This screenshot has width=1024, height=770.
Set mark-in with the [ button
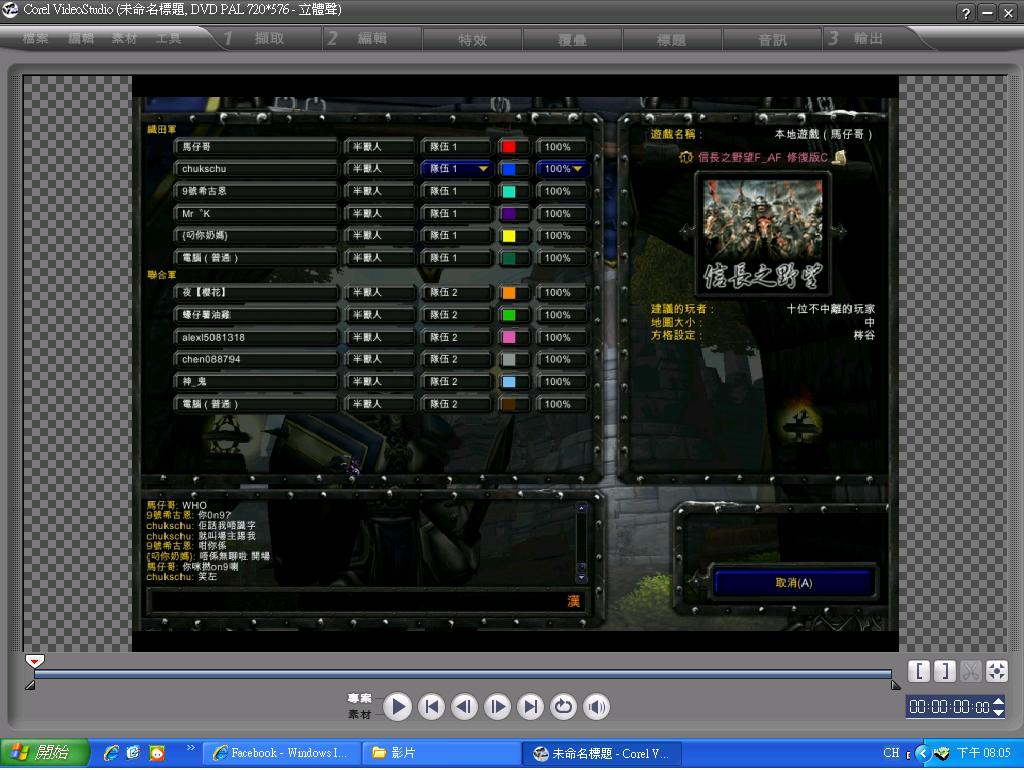pos(919,671)
